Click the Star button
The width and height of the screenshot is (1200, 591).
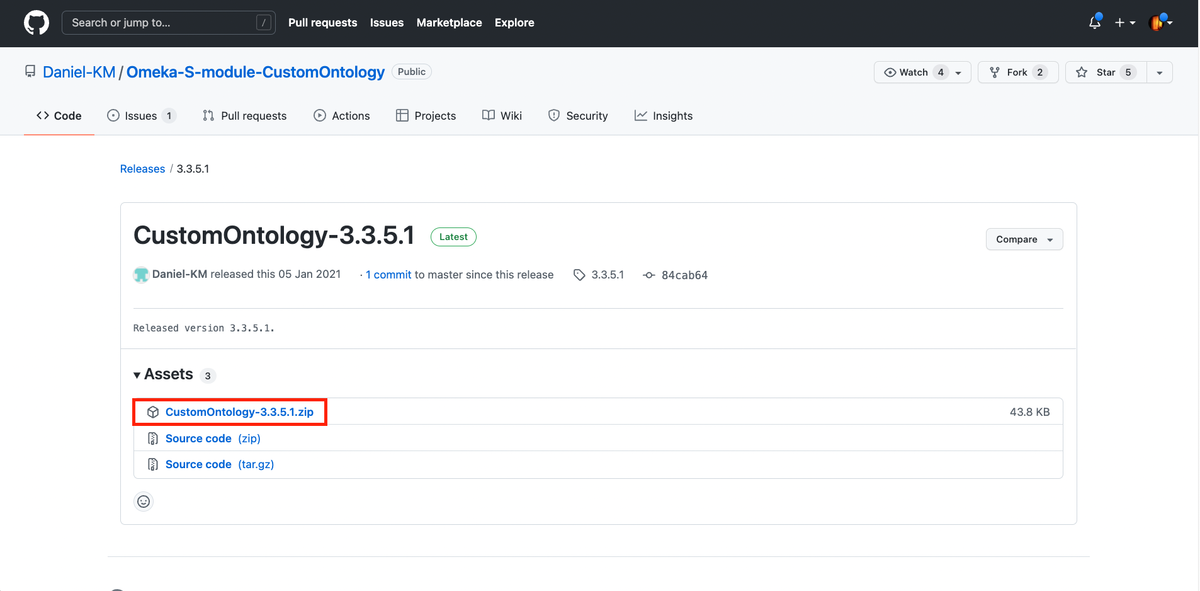coord(1104,72)
